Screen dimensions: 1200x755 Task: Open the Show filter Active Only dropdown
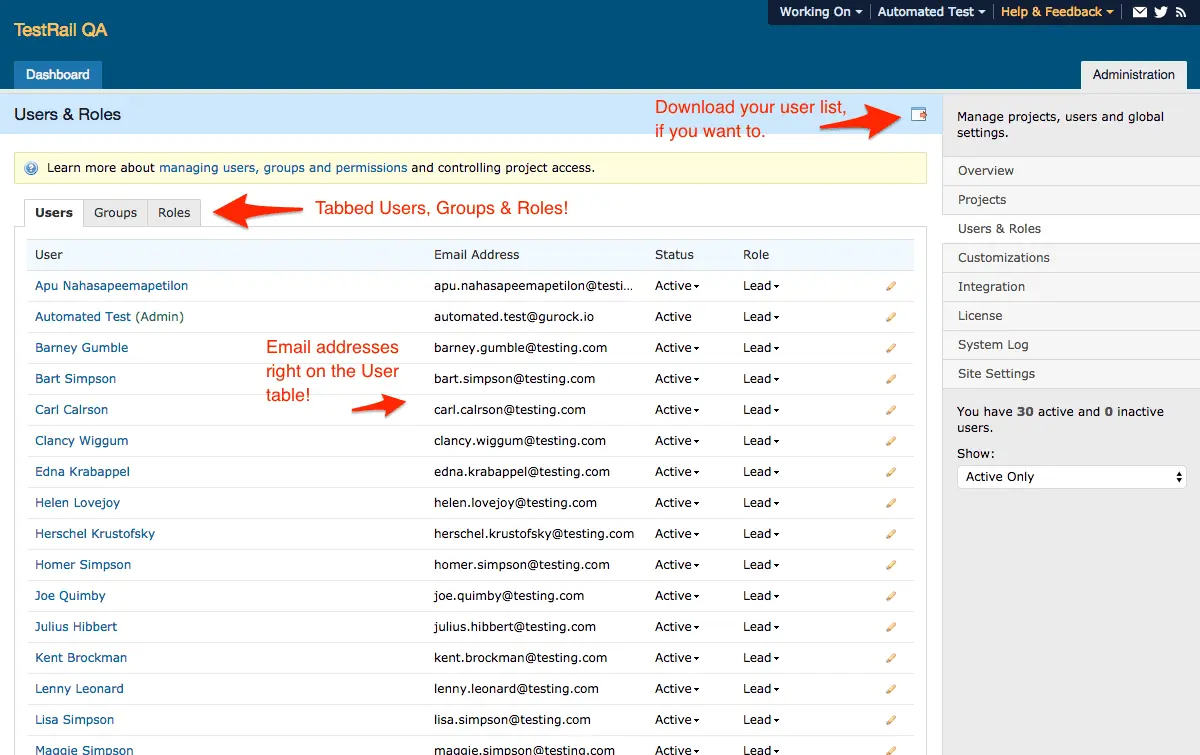[x=1071, y=477]
